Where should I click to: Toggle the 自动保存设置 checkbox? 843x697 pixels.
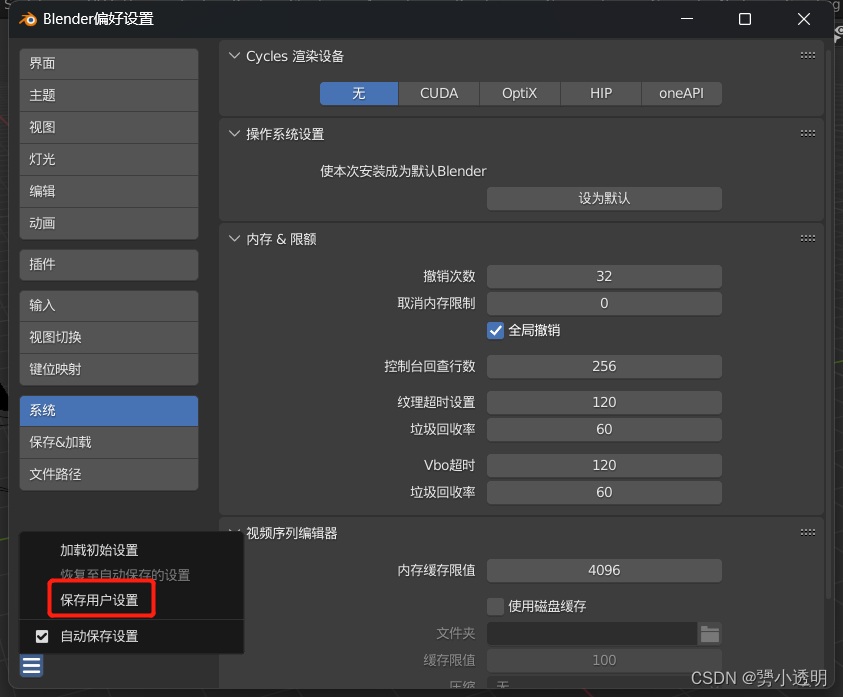pyautogui.click(x=42, y=637)
